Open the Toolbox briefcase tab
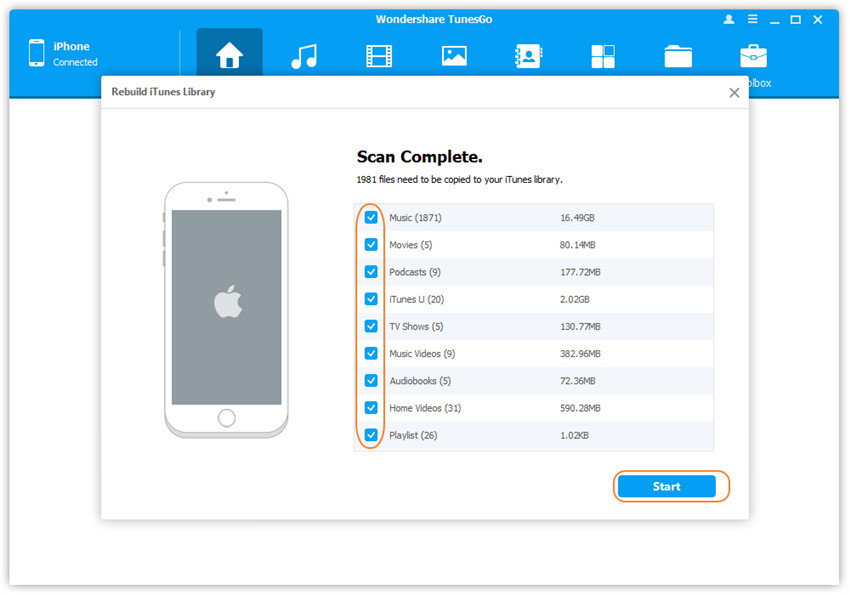The image size is (850, 595). (752, 57)
